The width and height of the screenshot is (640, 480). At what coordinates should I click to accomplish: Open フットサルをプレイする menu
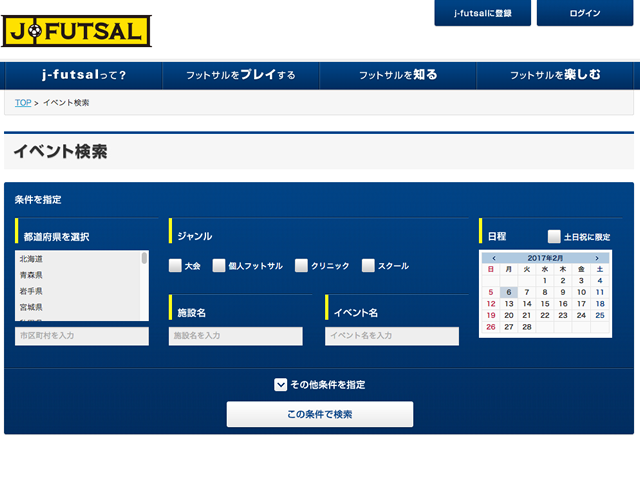[241, 75]
